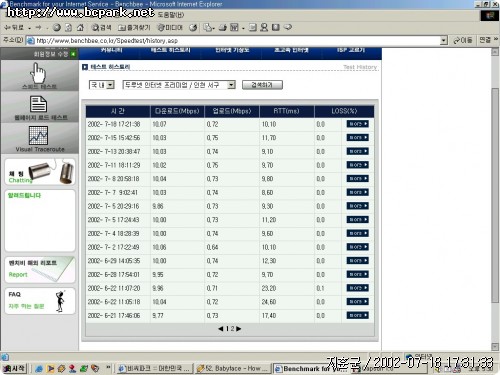
Task: Switch to the 52. Babyface taskbar window
Action: (x=233, y=368)
